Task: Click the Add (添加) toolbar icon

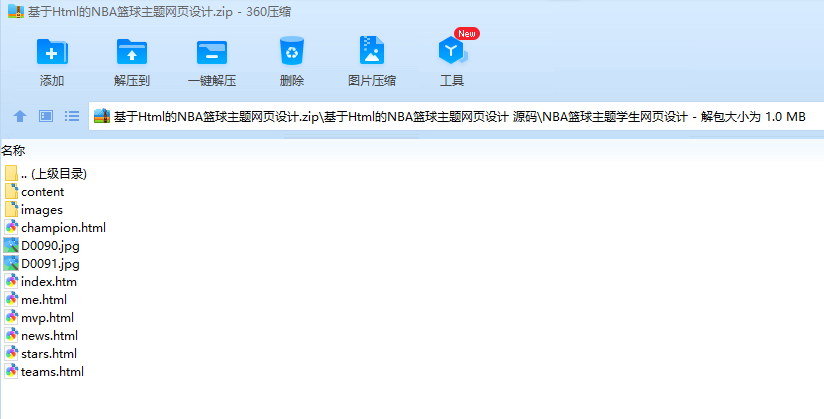Action: pyautogui.click(x=52, y=52)
